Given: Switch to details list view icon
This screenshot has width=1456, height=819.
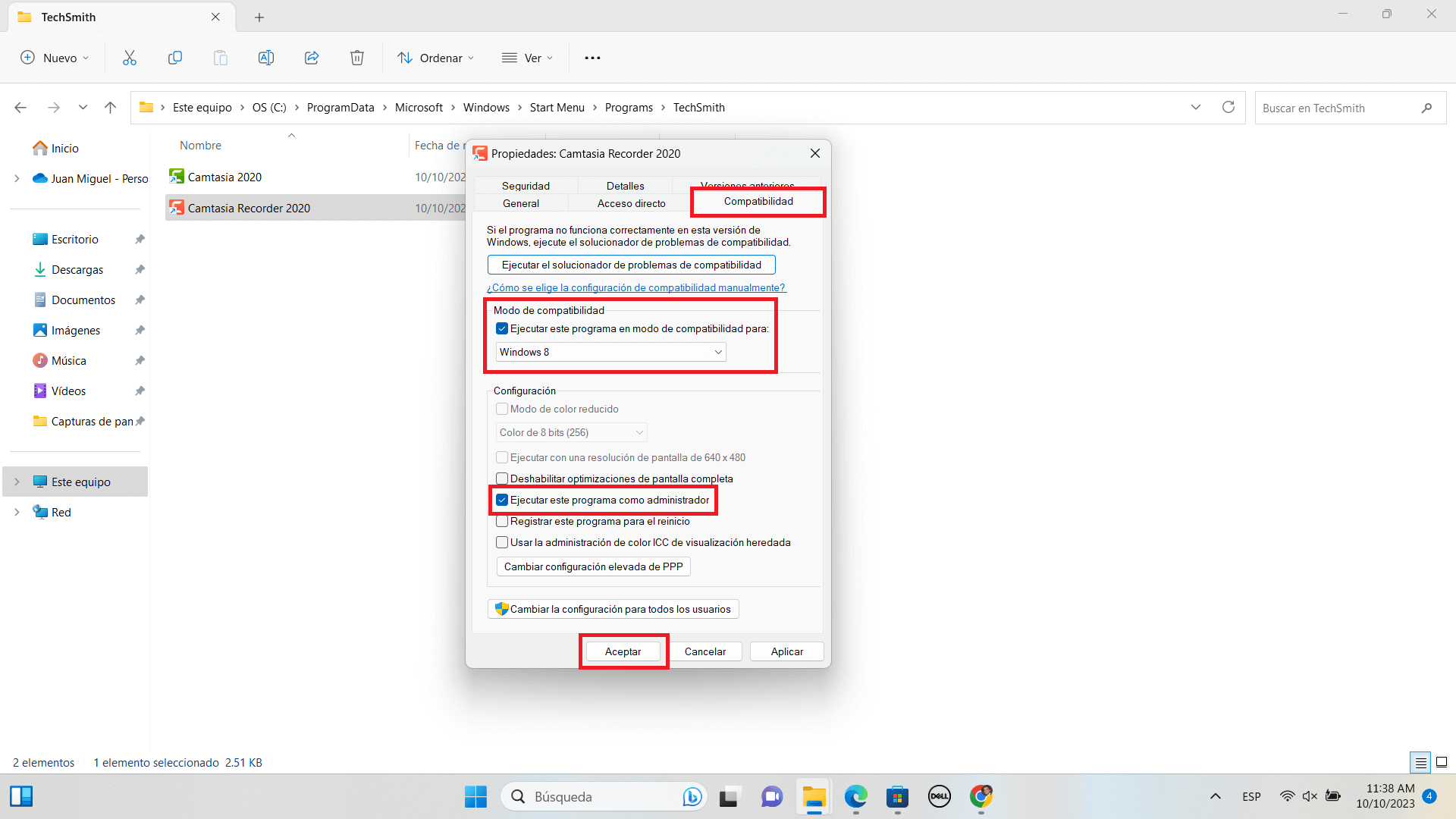Looking at the screenshot, I should point(1420,762).
